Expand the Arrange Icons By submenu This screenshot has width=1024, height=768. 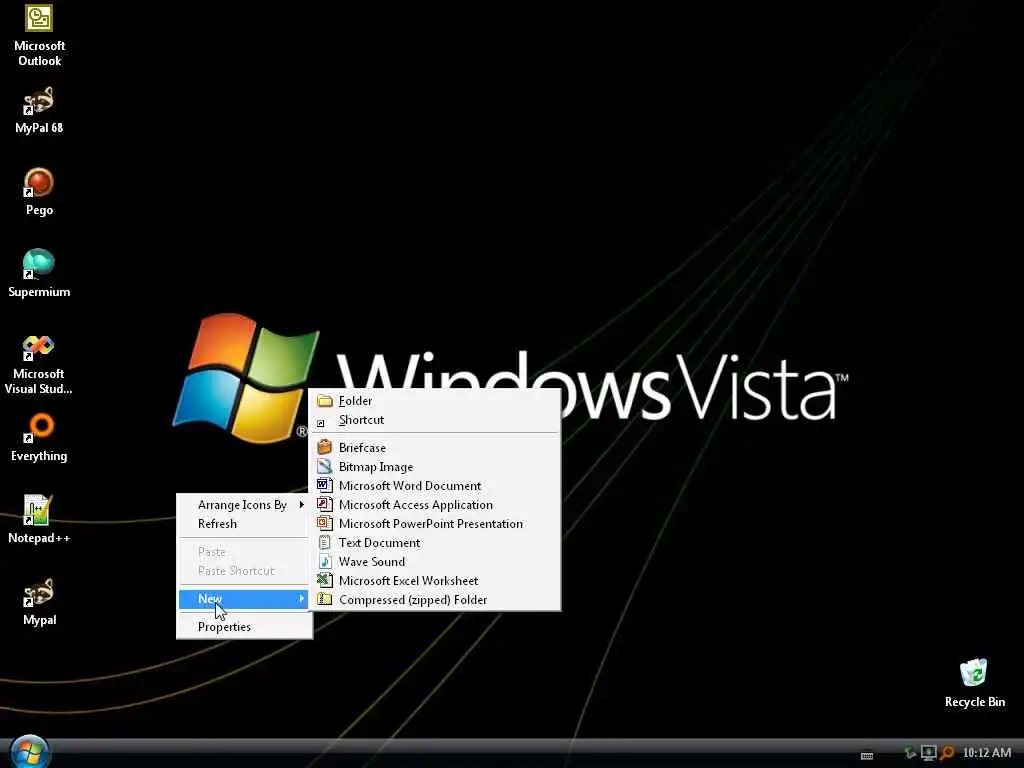pos(244,505)
